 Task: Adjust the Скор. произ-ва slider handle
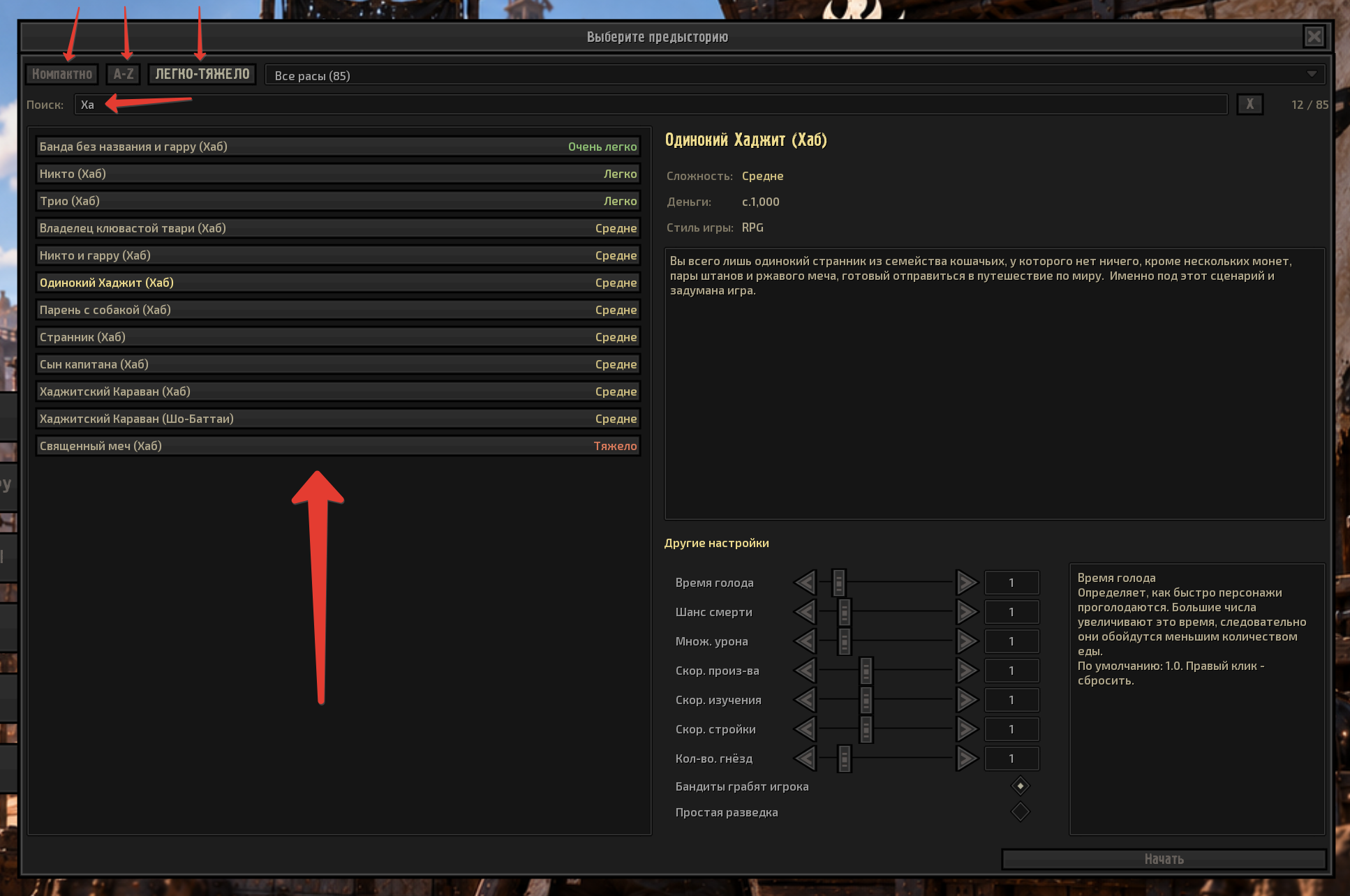click(866, 671)
